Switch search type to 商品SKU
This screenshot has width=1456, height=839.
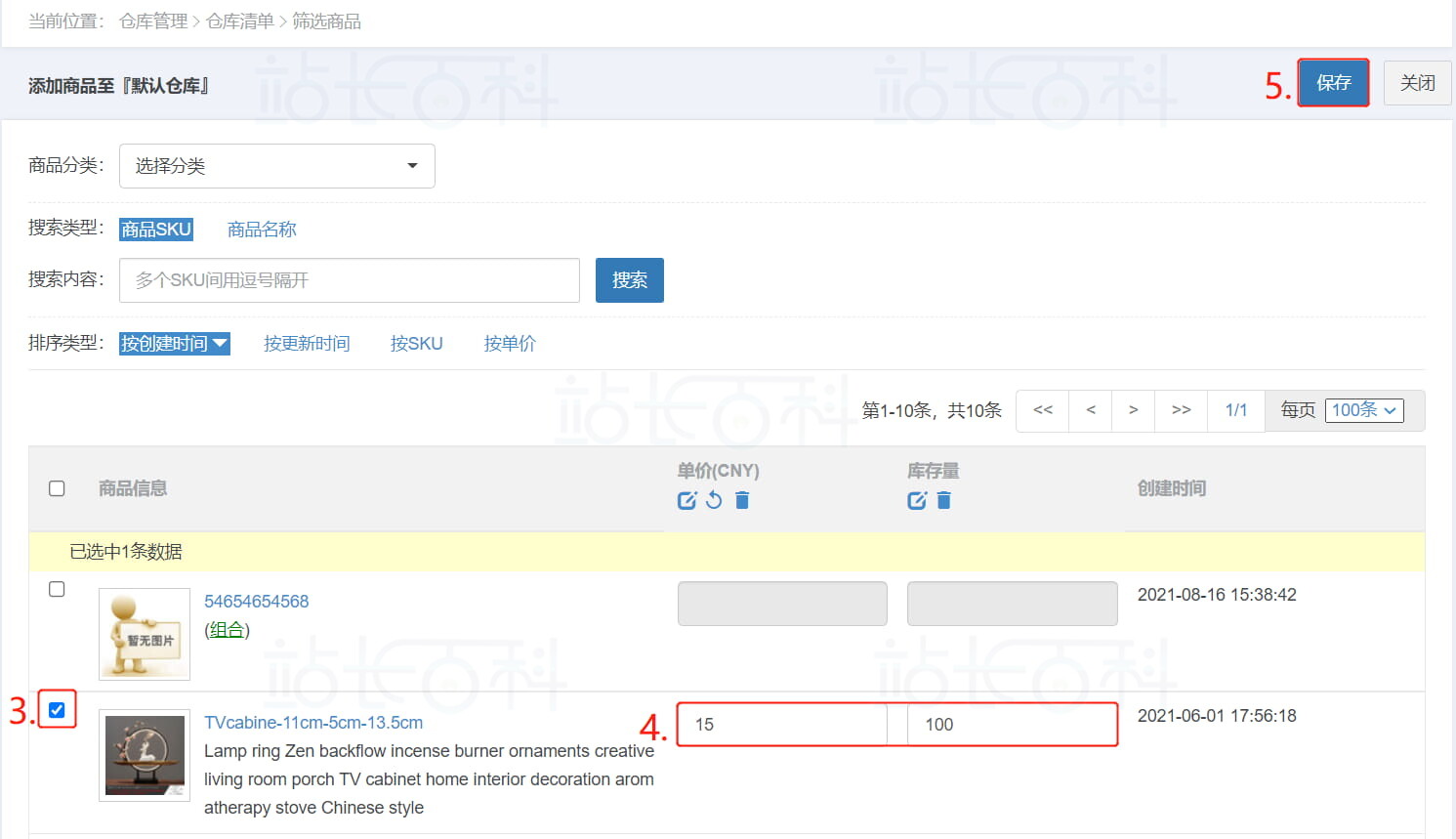[156, 230]
